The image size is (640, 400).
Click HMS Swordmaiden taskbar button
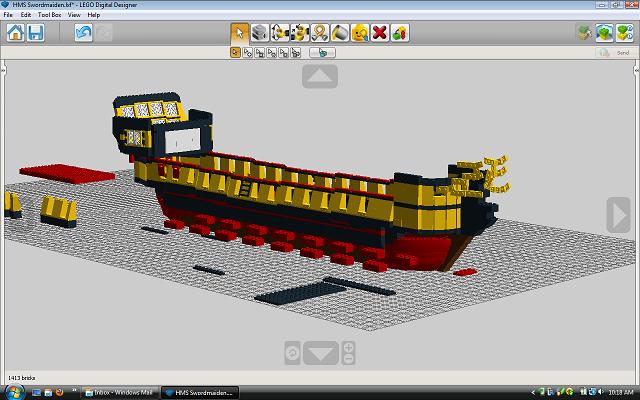(200, 393)
